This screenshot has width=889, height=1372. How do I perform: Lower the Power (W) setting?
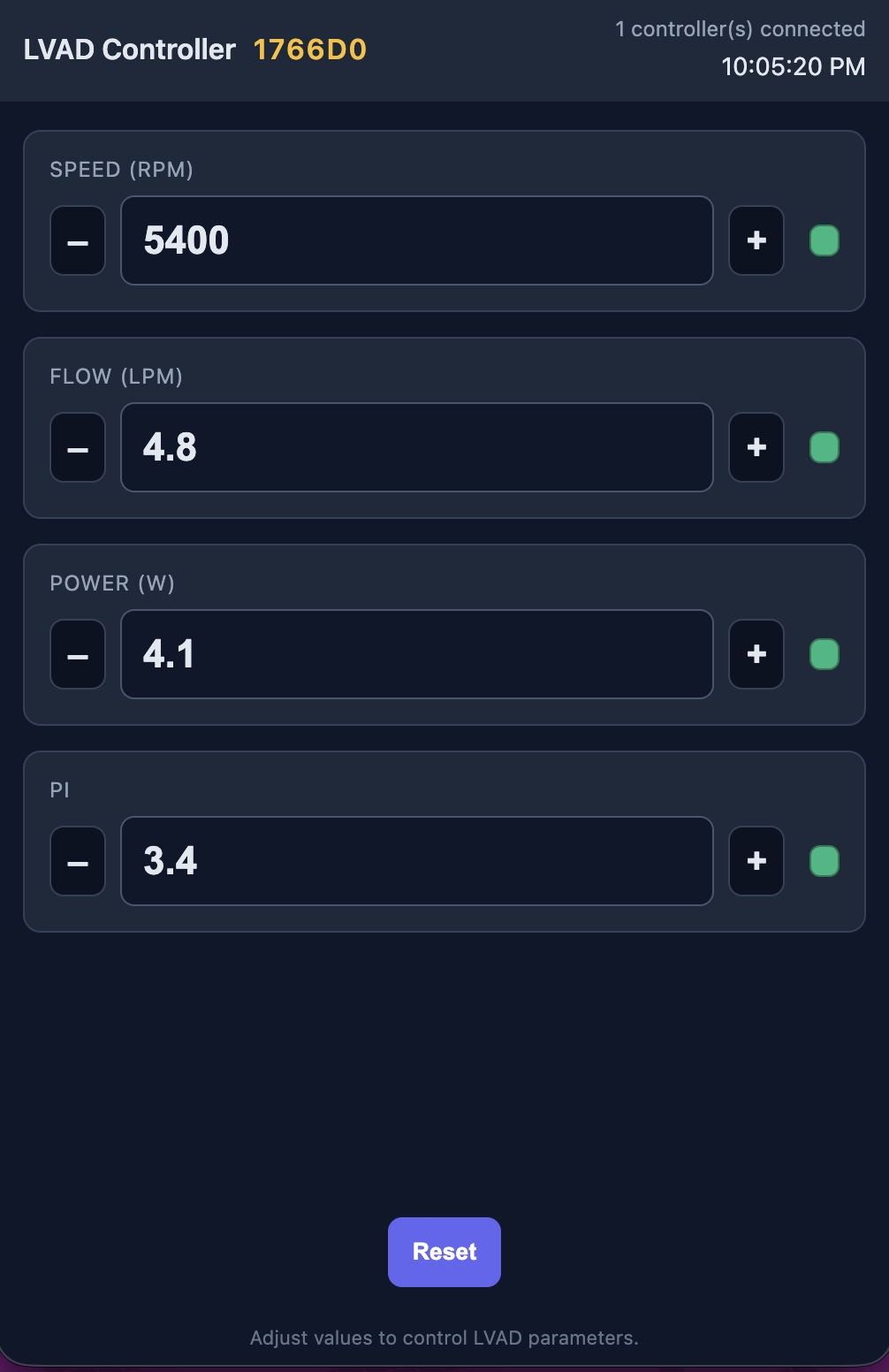pyautogui.click(x=78, y=654)
